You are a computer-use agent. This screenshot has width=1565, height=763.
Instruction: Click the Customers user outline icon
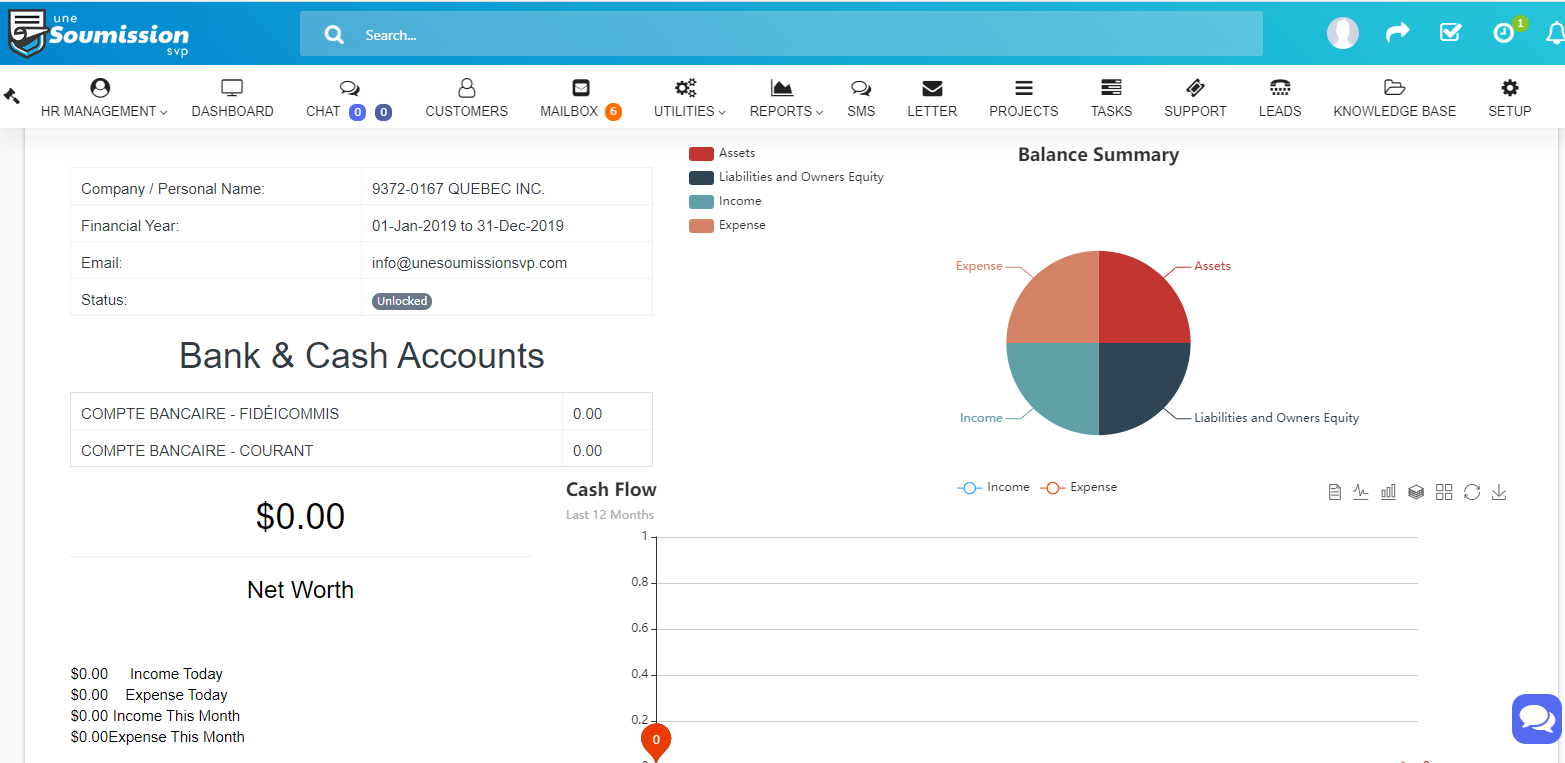466,88
